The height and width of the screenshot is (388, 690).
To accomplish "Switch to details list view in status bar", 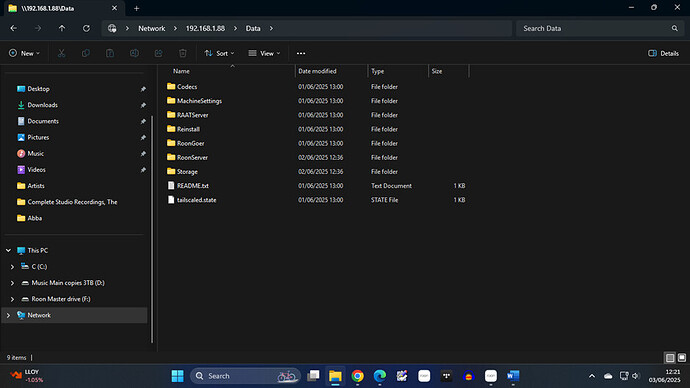I will [x=670, y=358].
